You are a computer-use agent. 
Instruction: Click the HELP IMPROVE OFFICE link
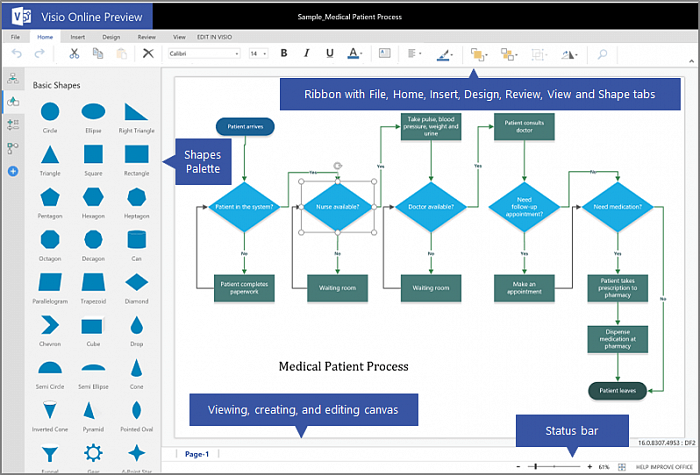pyautogui.click(x=663, y=466)
